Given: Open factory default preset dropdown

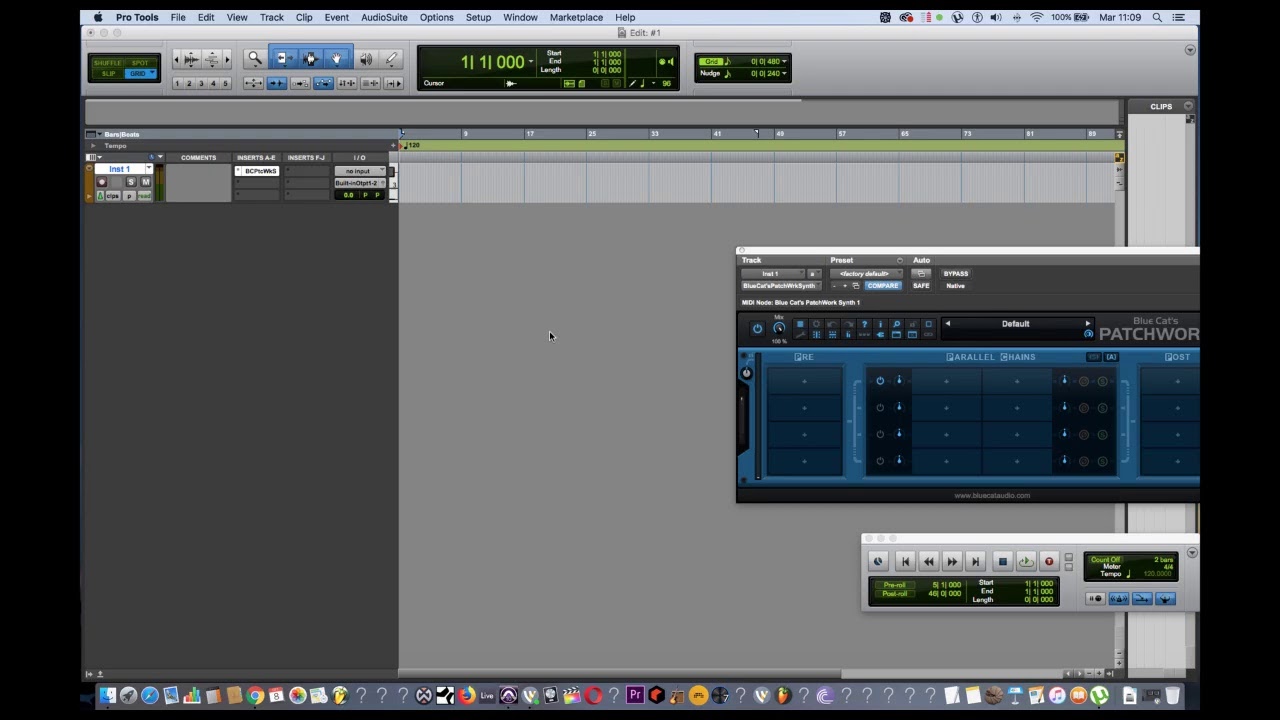Looking at the screenshot, I should 866,274.
